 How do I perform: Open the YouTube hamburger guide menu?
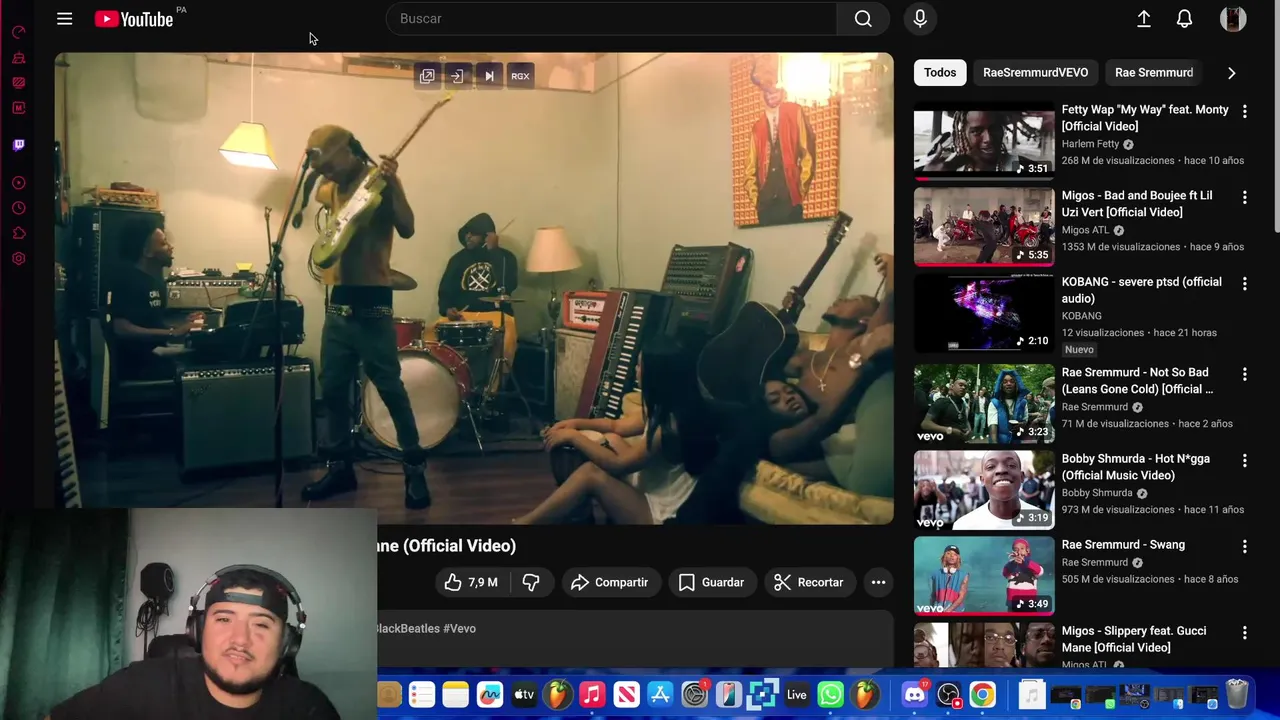64,19
